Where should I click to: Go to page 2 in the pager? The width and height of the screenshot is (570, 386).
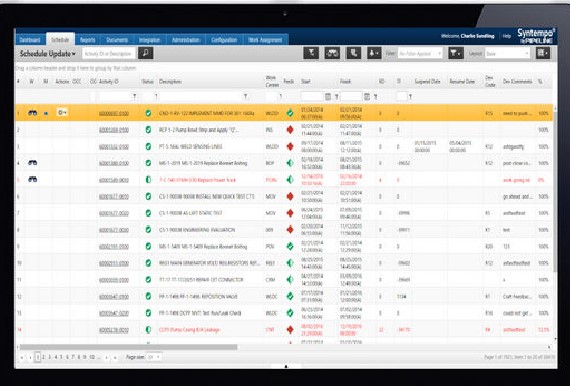point(43,357)
